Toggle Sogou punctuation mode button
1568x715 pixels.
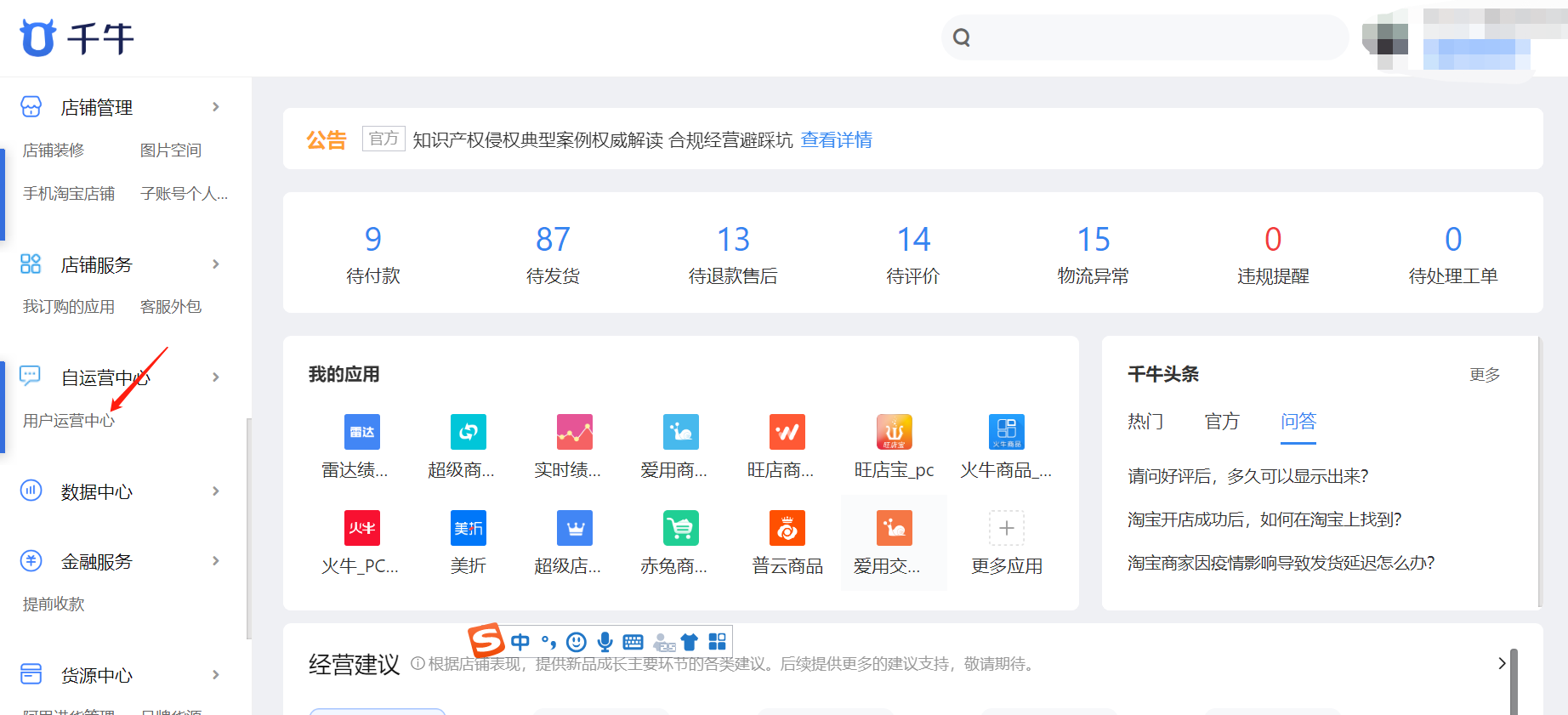(x=548, y=642)
